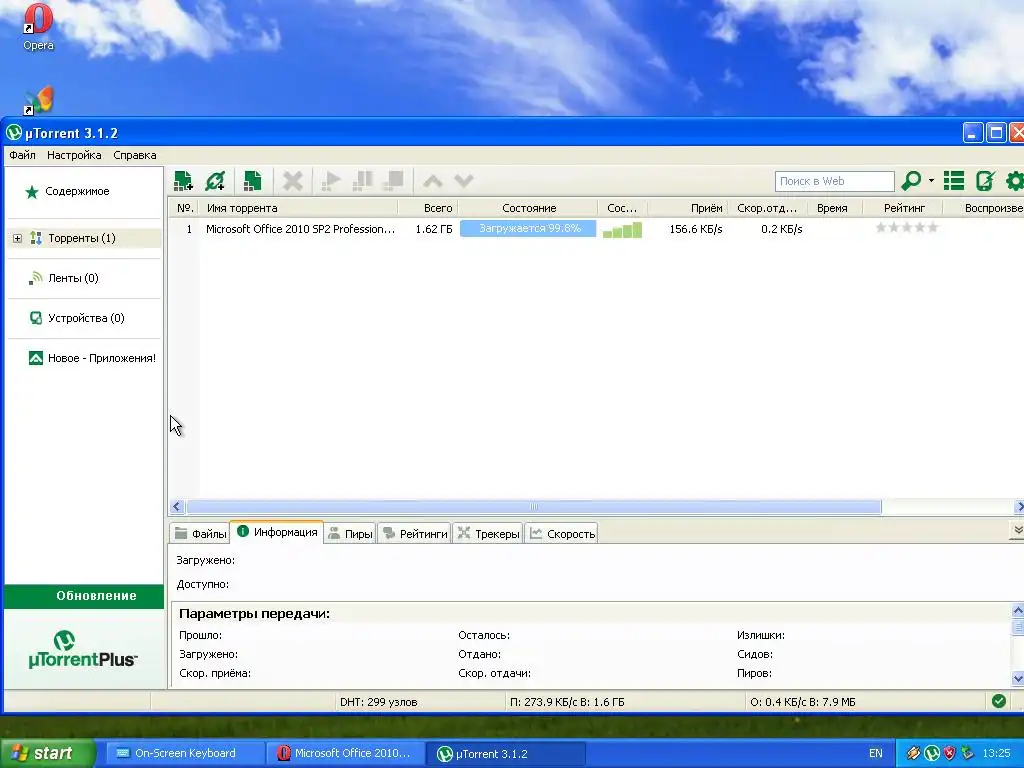
Task: Select Устройства (0) in sidebar
Action: [x=86, y=318]
